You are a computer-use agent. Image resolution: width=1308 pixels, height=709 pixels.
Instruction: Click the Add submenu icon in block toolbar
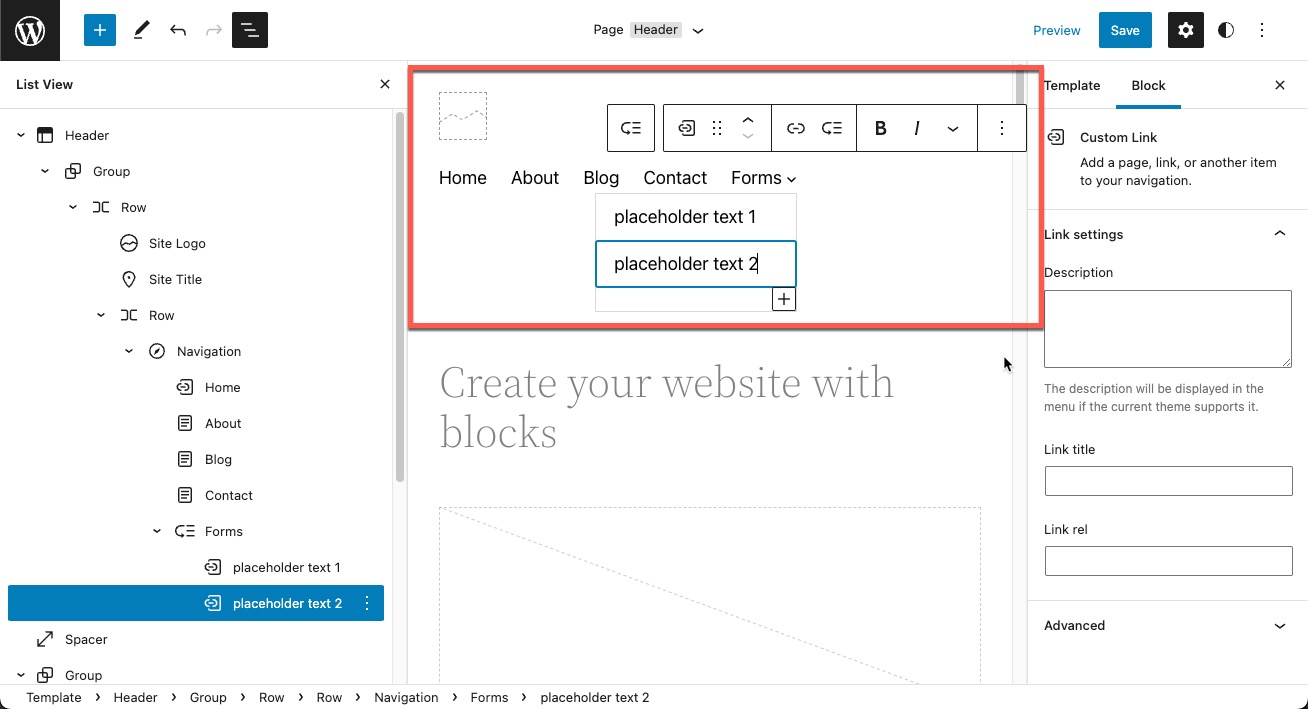point(832,128)
